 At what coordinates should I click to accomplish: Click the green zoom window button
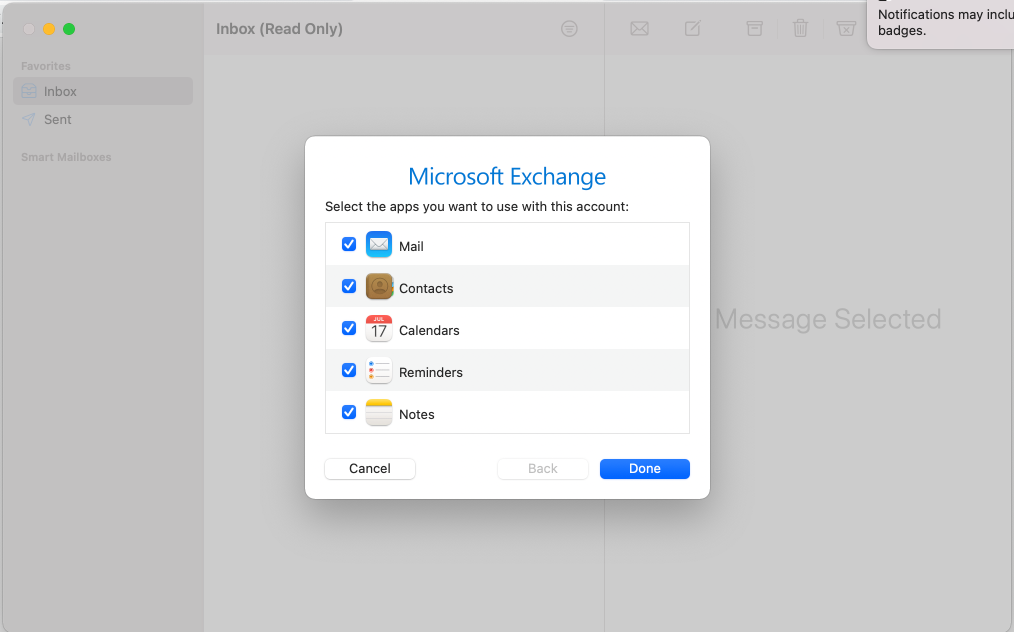point(69,29)
